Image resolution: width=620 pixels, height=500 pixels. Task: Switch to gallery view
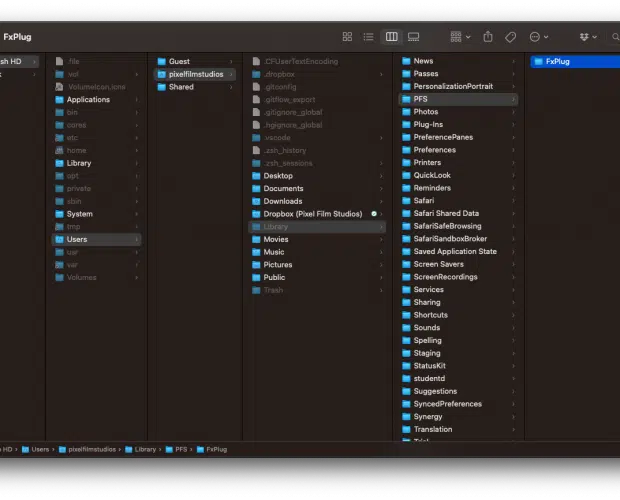(414, 37)
